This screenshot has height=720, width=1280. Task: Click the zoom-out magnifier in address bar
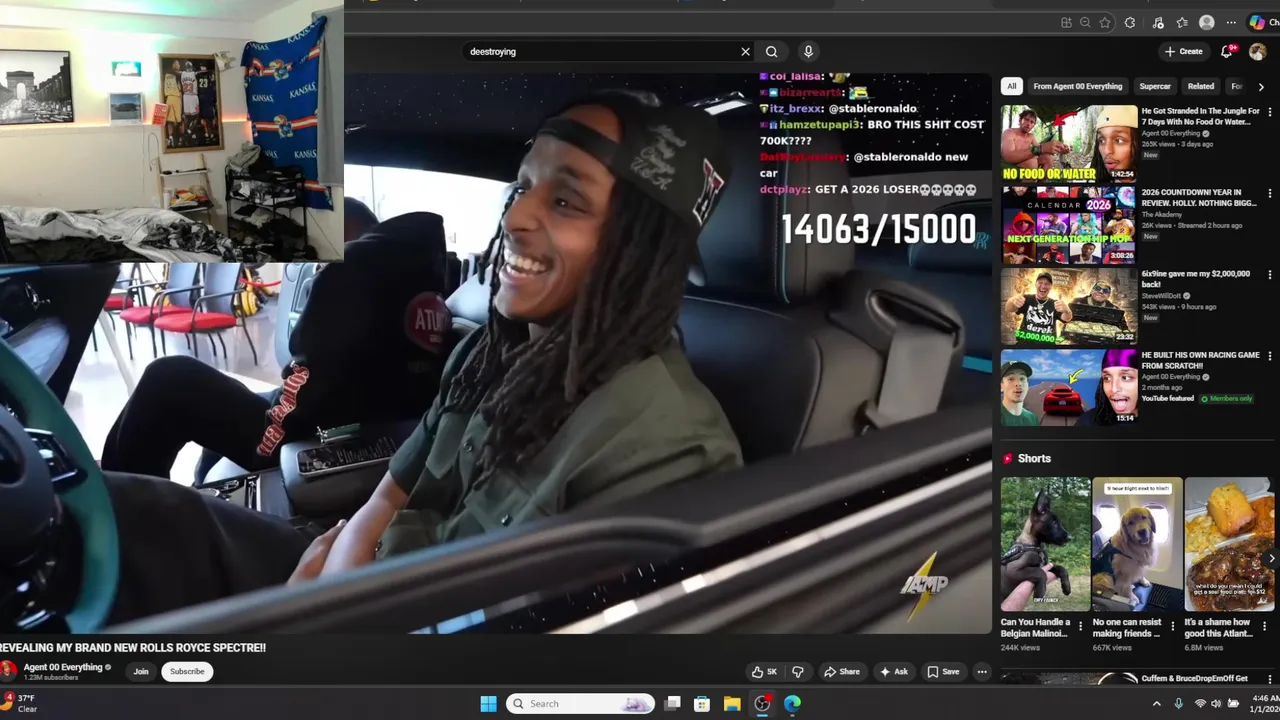pos(1085,23)
